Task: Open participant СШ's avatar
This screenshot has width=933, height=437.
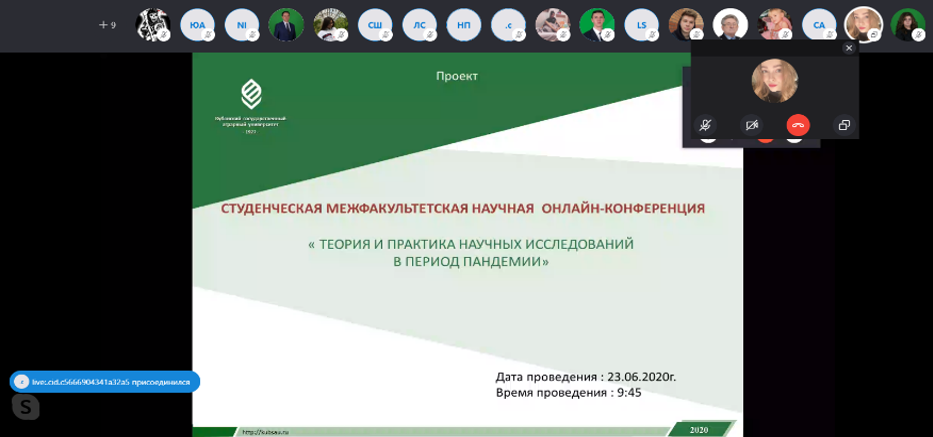Action: pyautogui.click(x=375, y=25)
